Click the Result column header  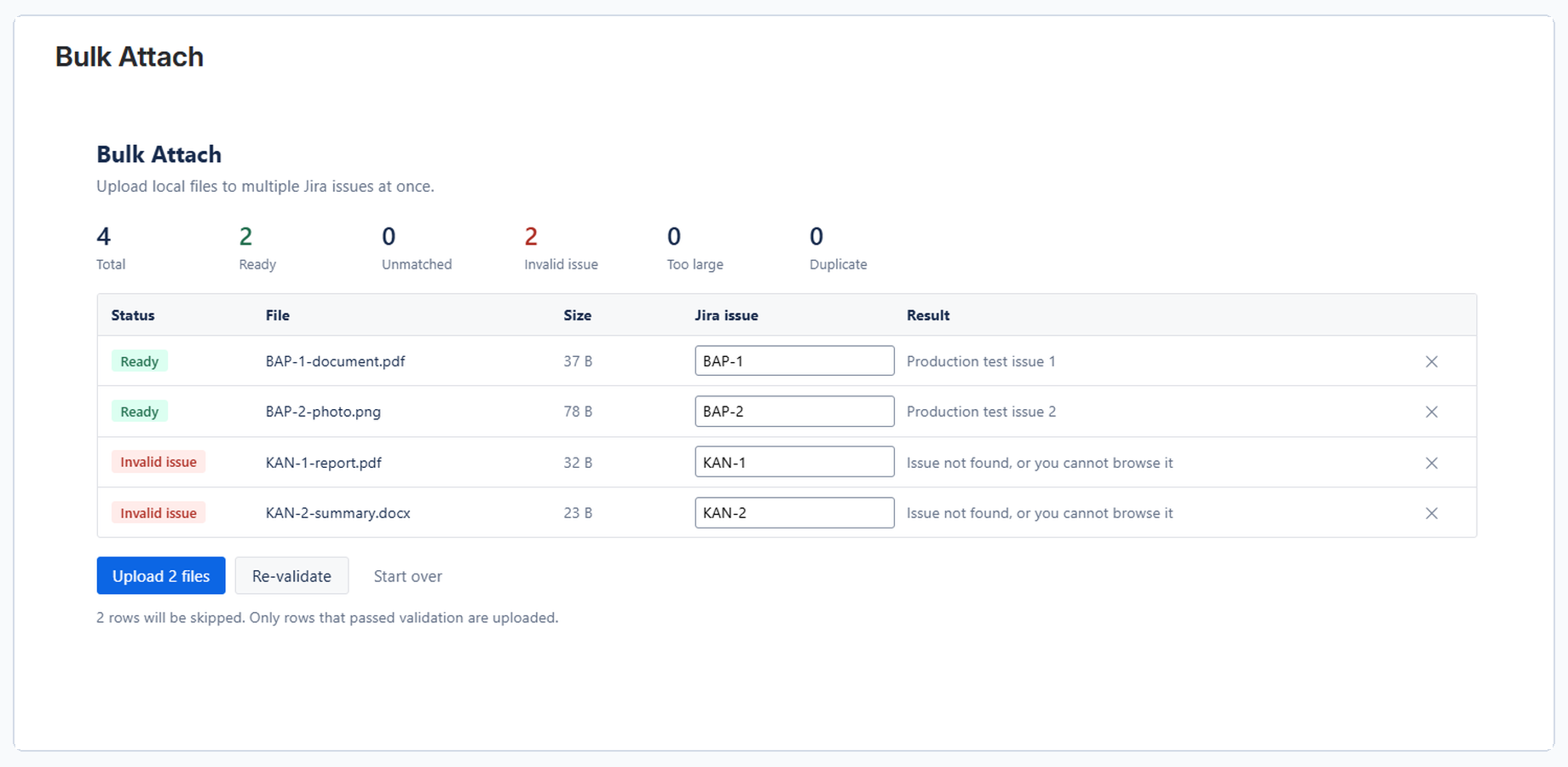click(928, 315)
